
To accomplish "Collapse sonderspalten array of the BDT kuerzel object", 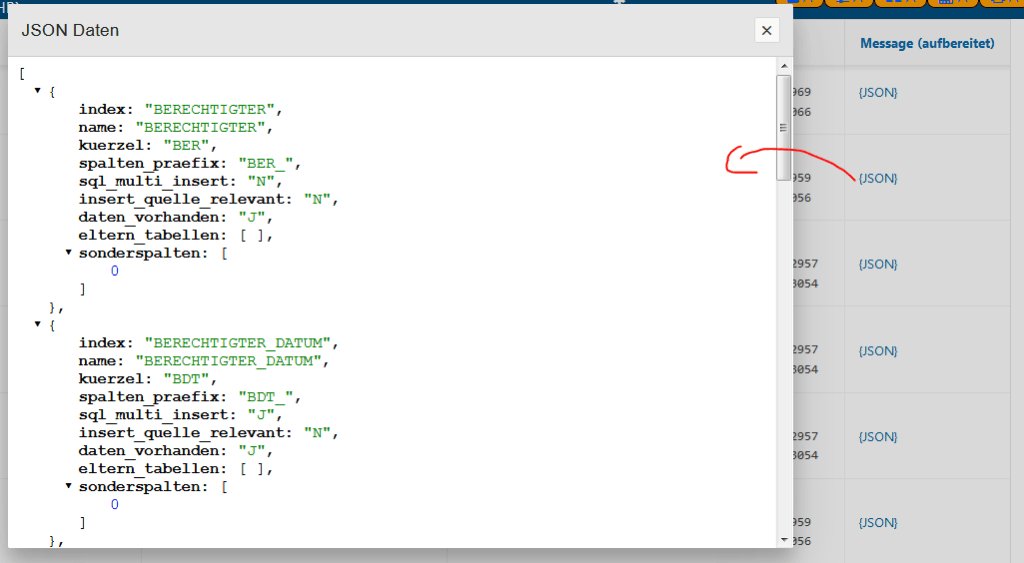I will [x=69, y=485].
